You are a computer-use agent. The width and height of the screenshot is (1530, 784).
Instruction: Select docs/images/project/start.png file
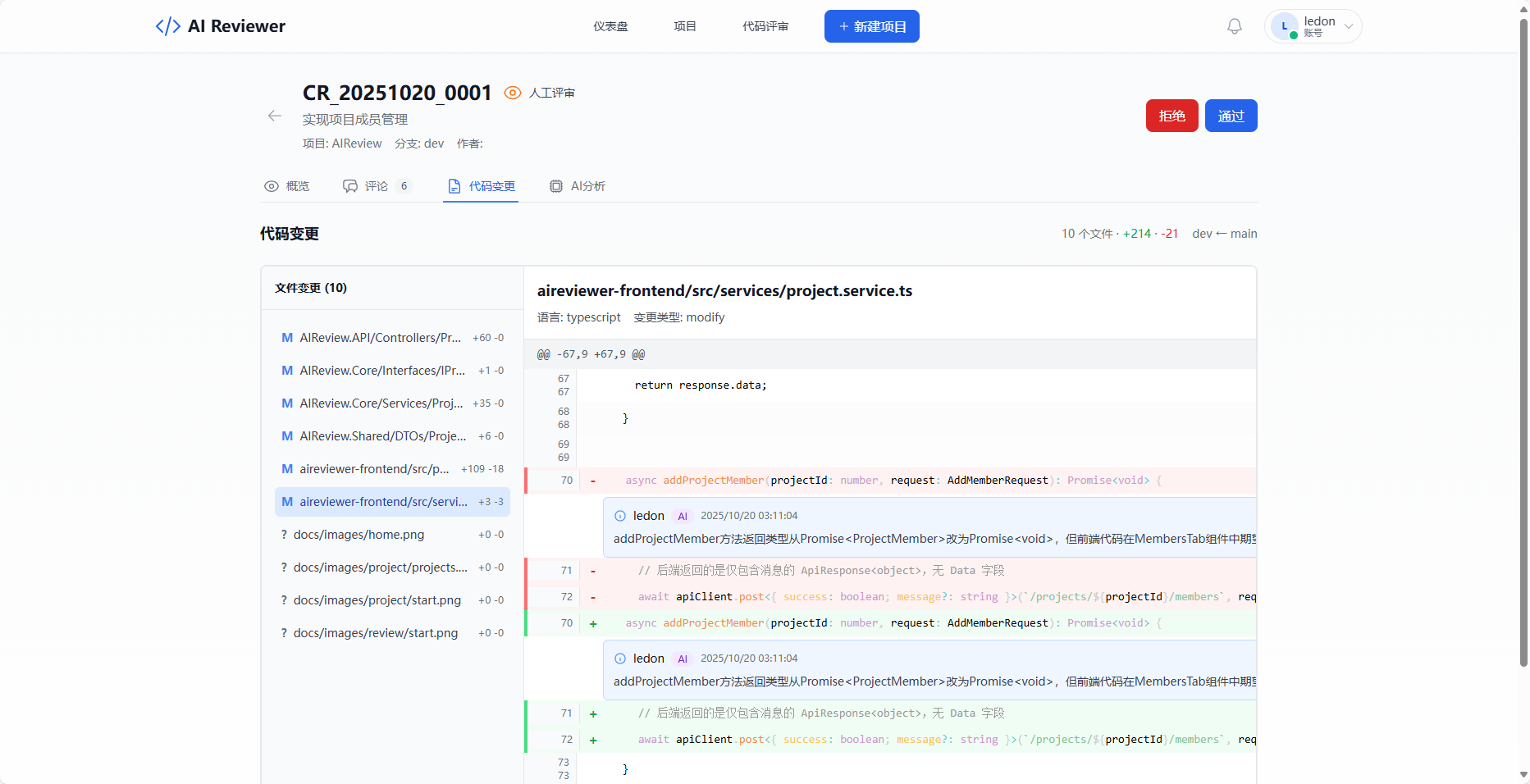click(x=392, y=600)
